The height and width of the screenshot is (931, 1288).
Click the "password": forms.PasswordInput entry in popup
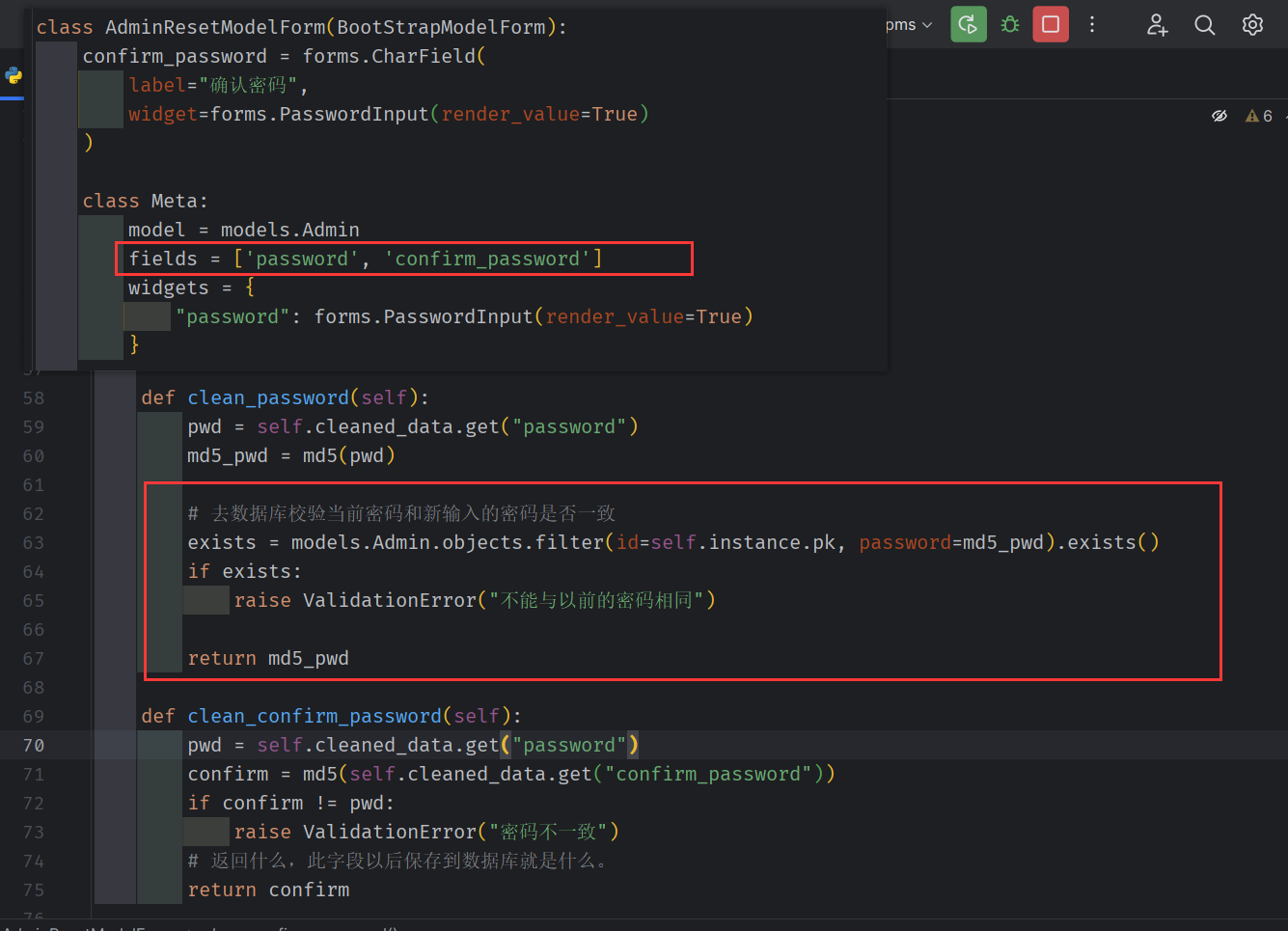click(464, 316)
